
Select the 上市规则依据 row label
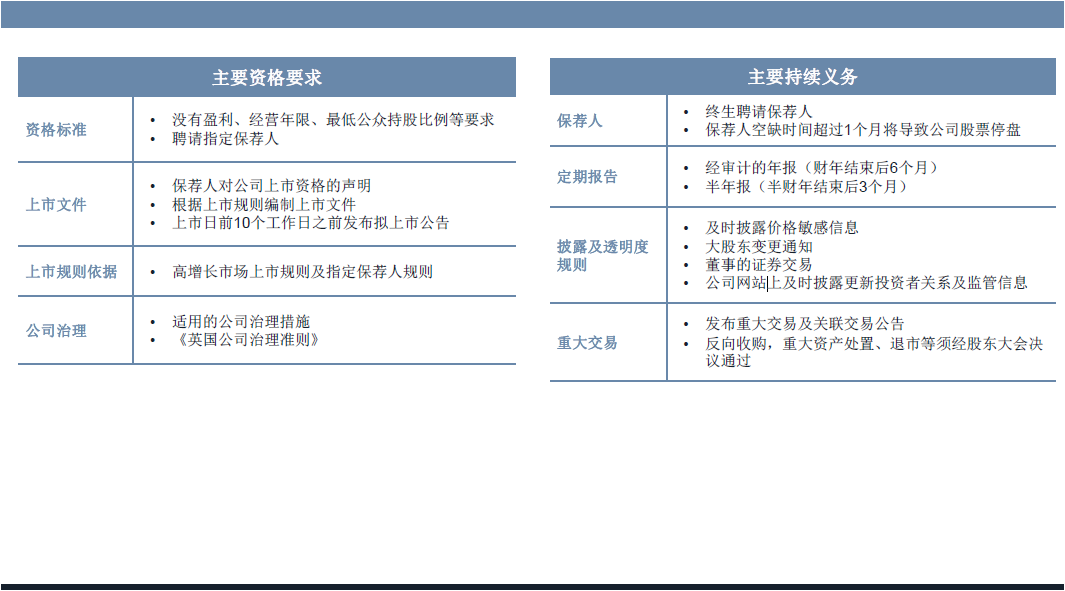[x=71, y=272]
